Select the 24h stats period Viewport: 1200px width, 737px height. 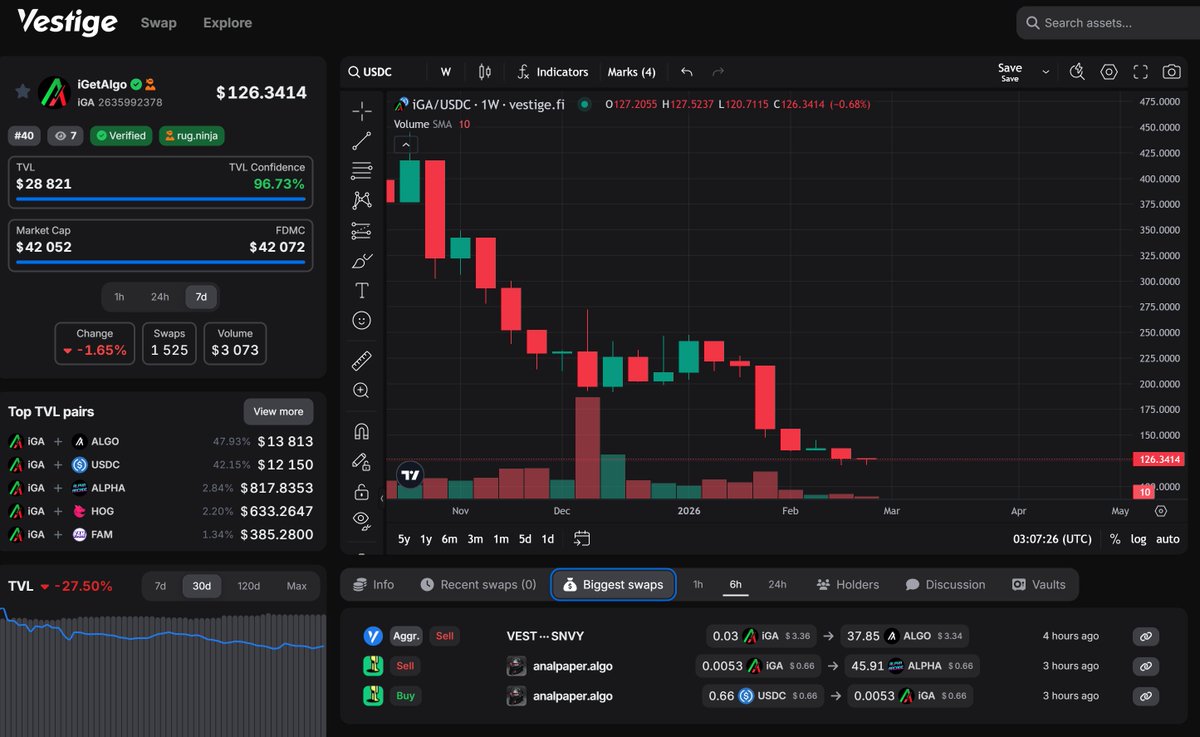[x=160, y=297]
